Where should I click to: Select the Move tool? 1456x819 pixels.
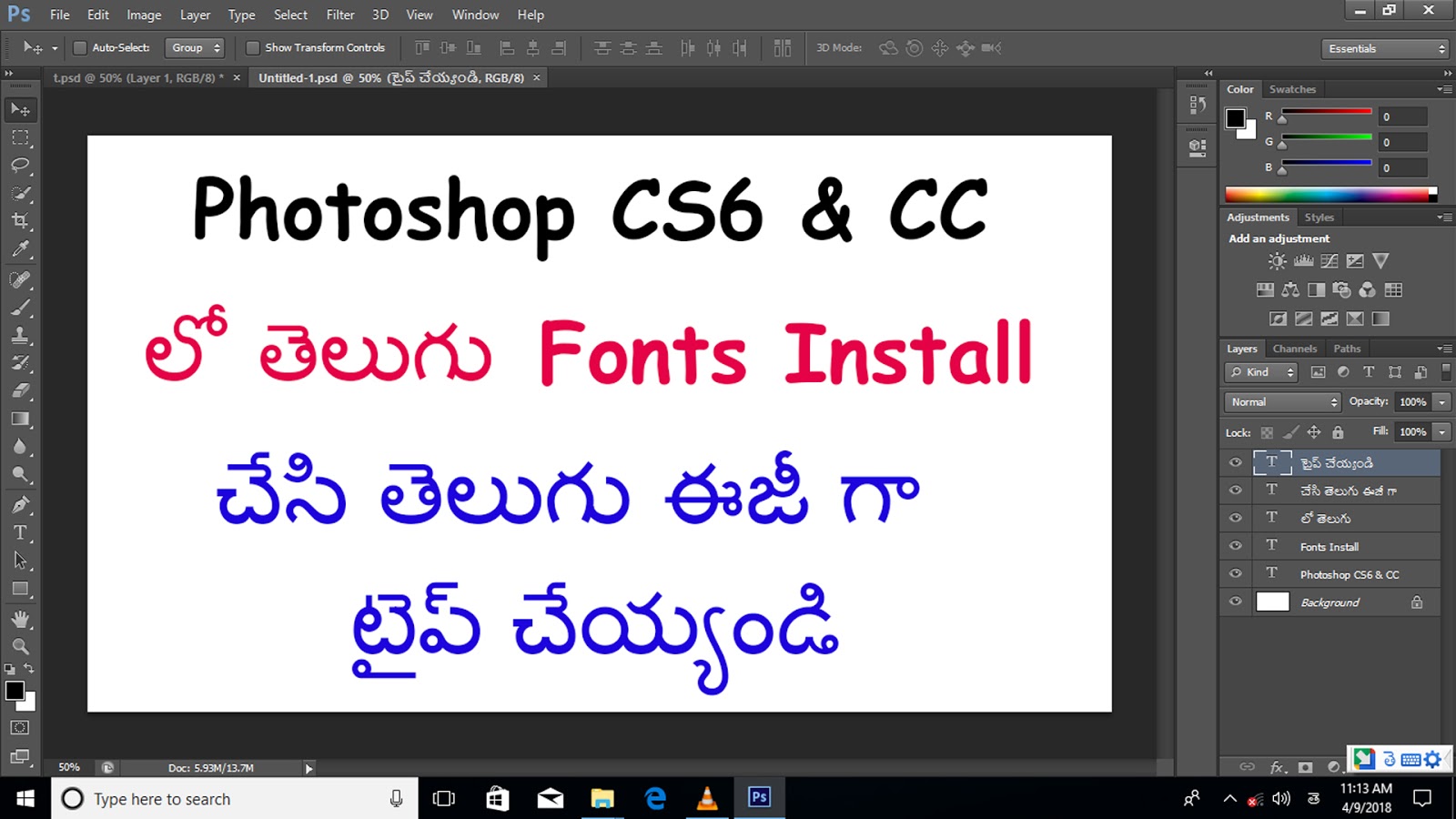[20, 109]
